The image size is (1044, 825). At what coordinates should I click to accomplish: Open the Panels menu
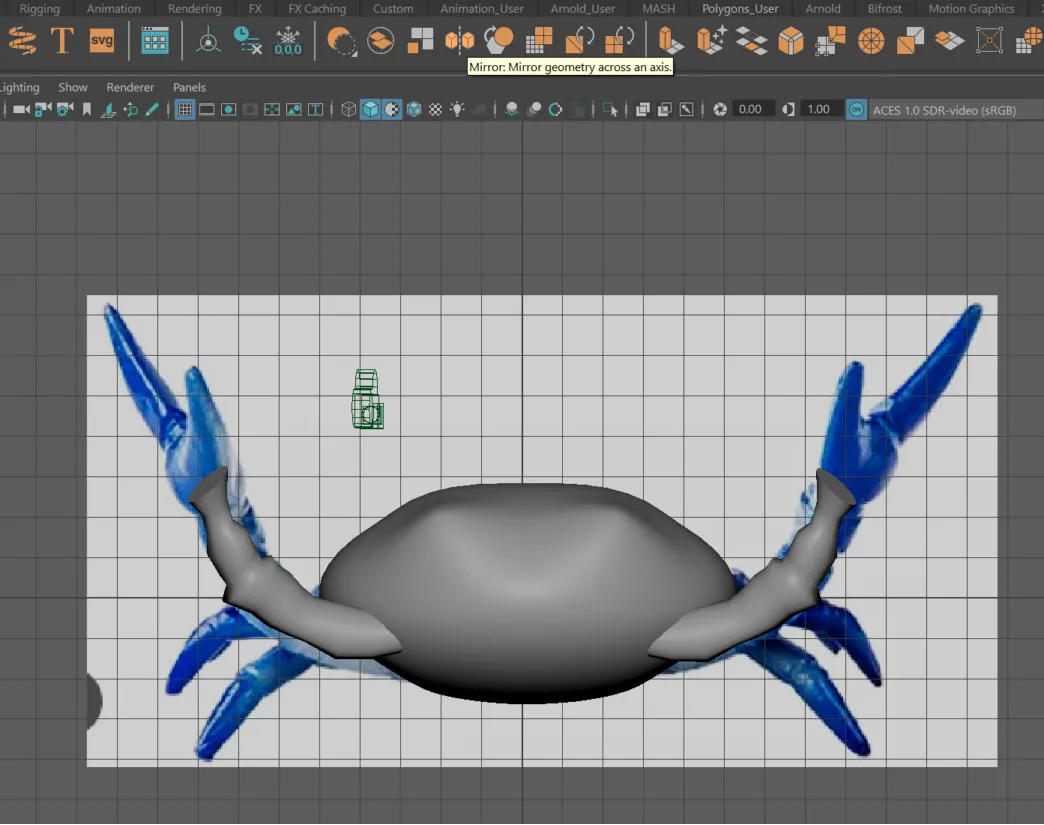point(189,87)
